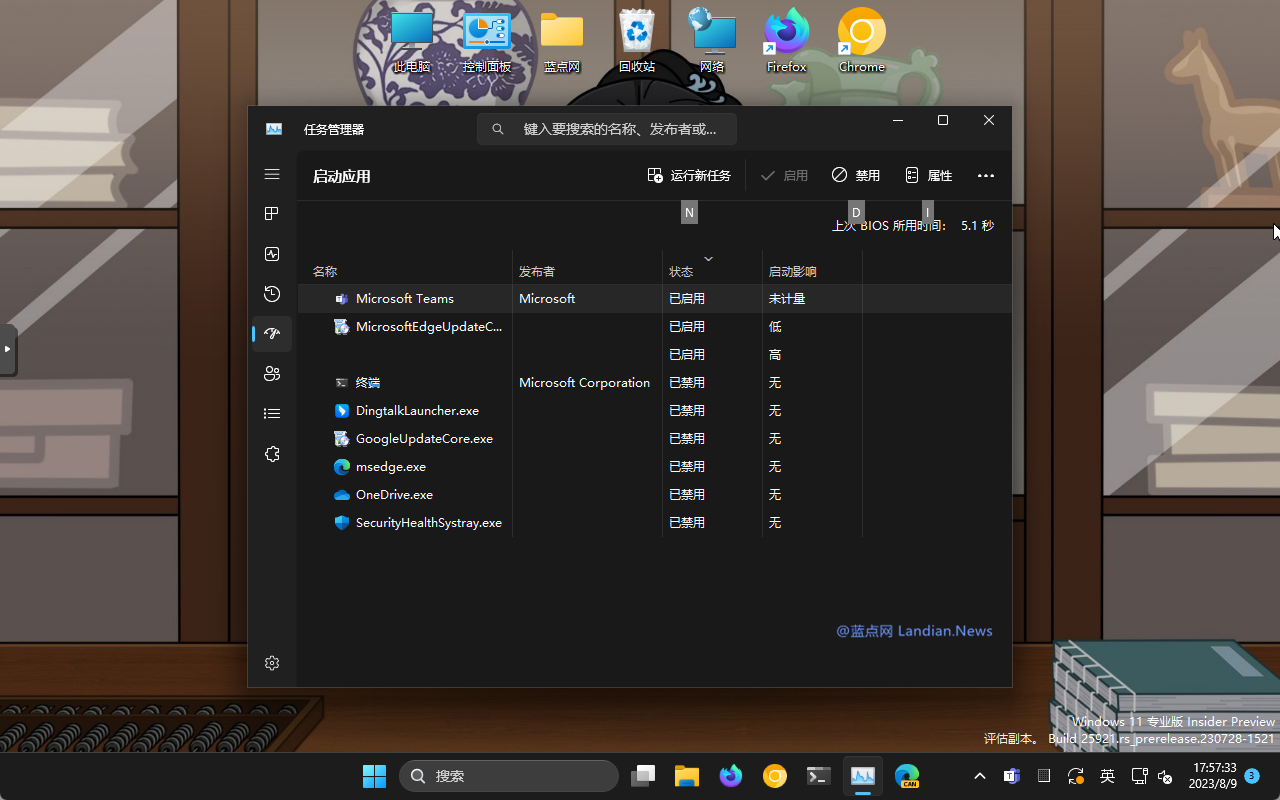Click the 禁用 button
Viewport: 1280px width, 800px height.
pos(856,176)
